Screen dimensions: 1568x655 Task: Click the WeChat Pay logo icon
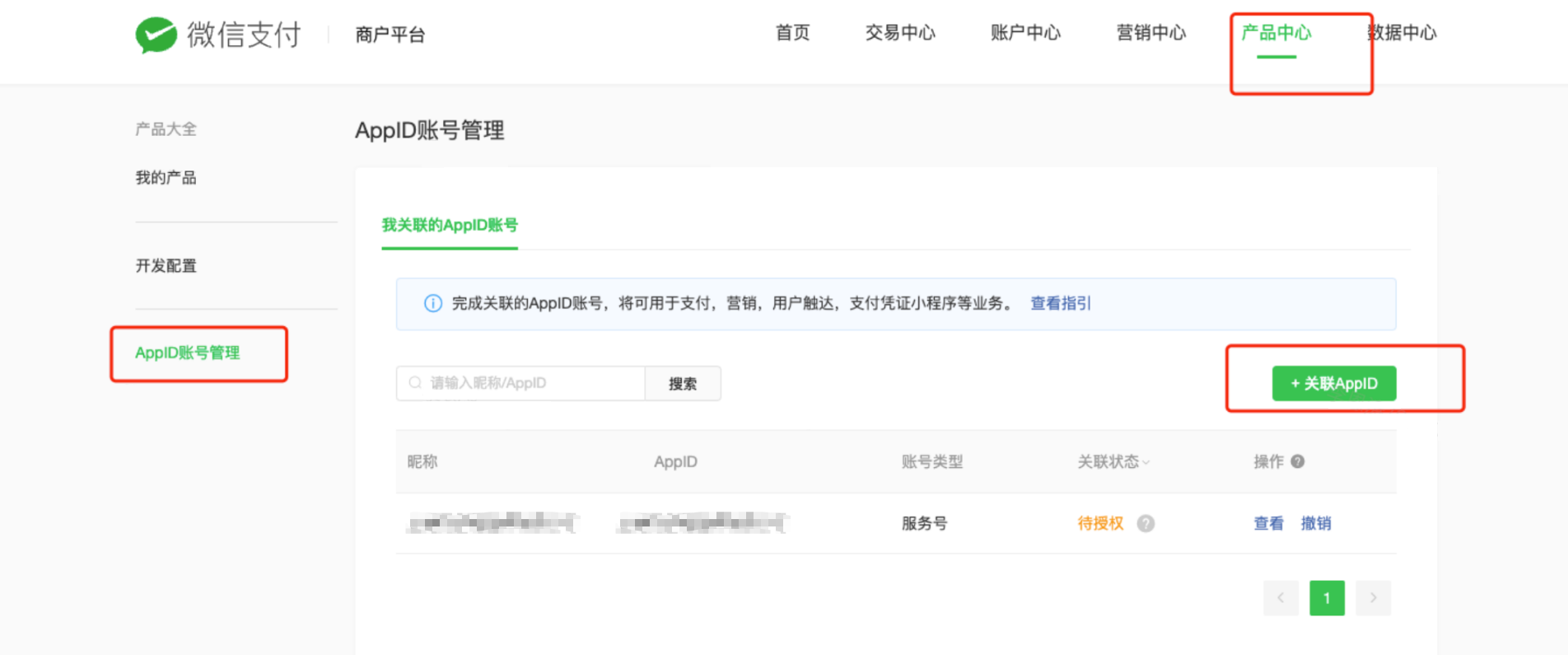coord(156,35)
